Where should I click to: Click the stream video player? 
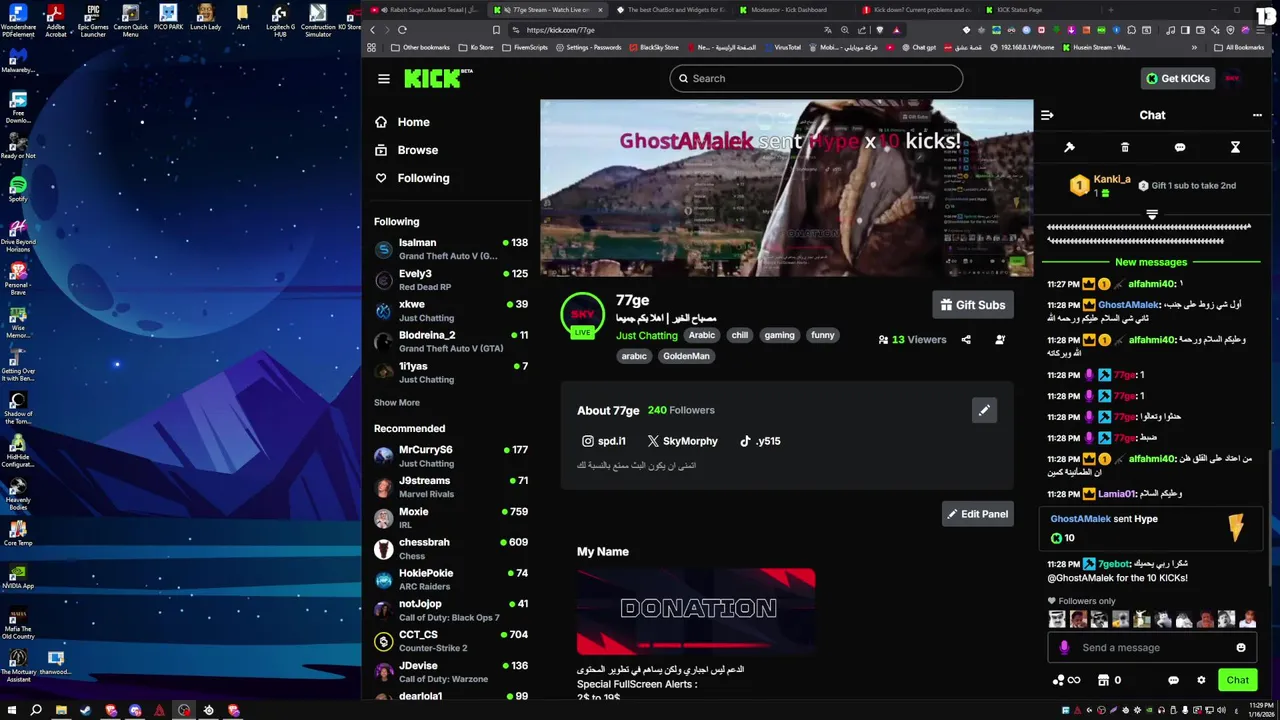tap(787, 188)
